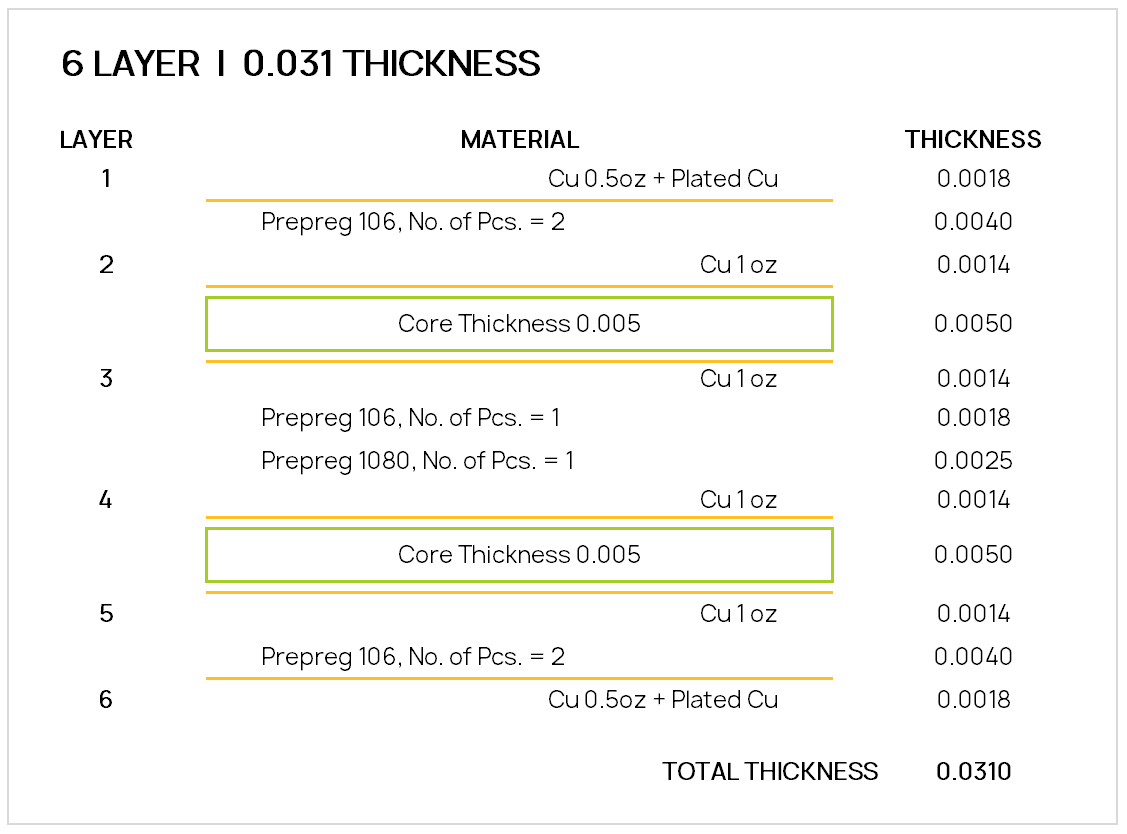Click layer number 3 in the table
The image size is (1127, 834).
click(x=106, y=379)
